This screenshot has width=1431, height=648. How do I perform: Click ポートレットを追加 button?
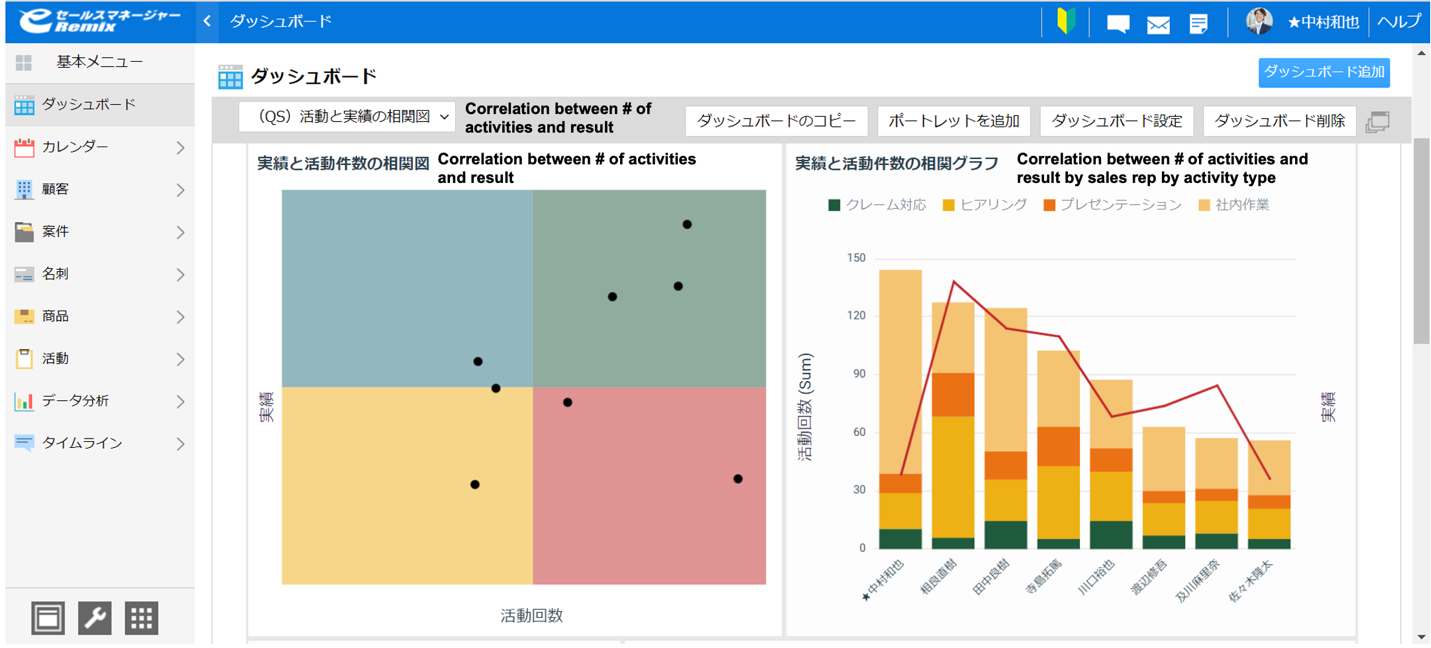coord(953,120)
